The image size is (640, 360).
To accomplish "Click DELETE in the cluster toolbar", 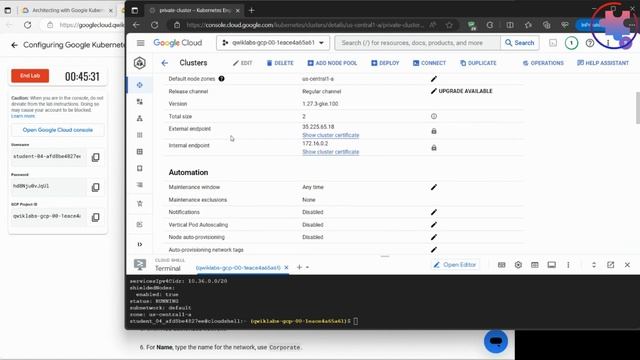I will coord(280,63).
